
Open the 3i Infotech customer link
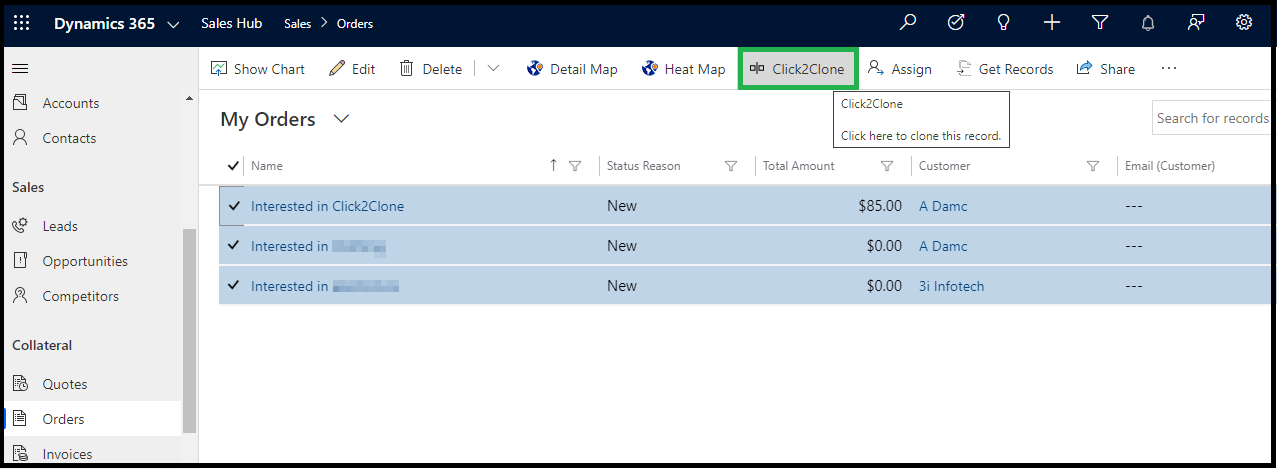click(951, 286)
